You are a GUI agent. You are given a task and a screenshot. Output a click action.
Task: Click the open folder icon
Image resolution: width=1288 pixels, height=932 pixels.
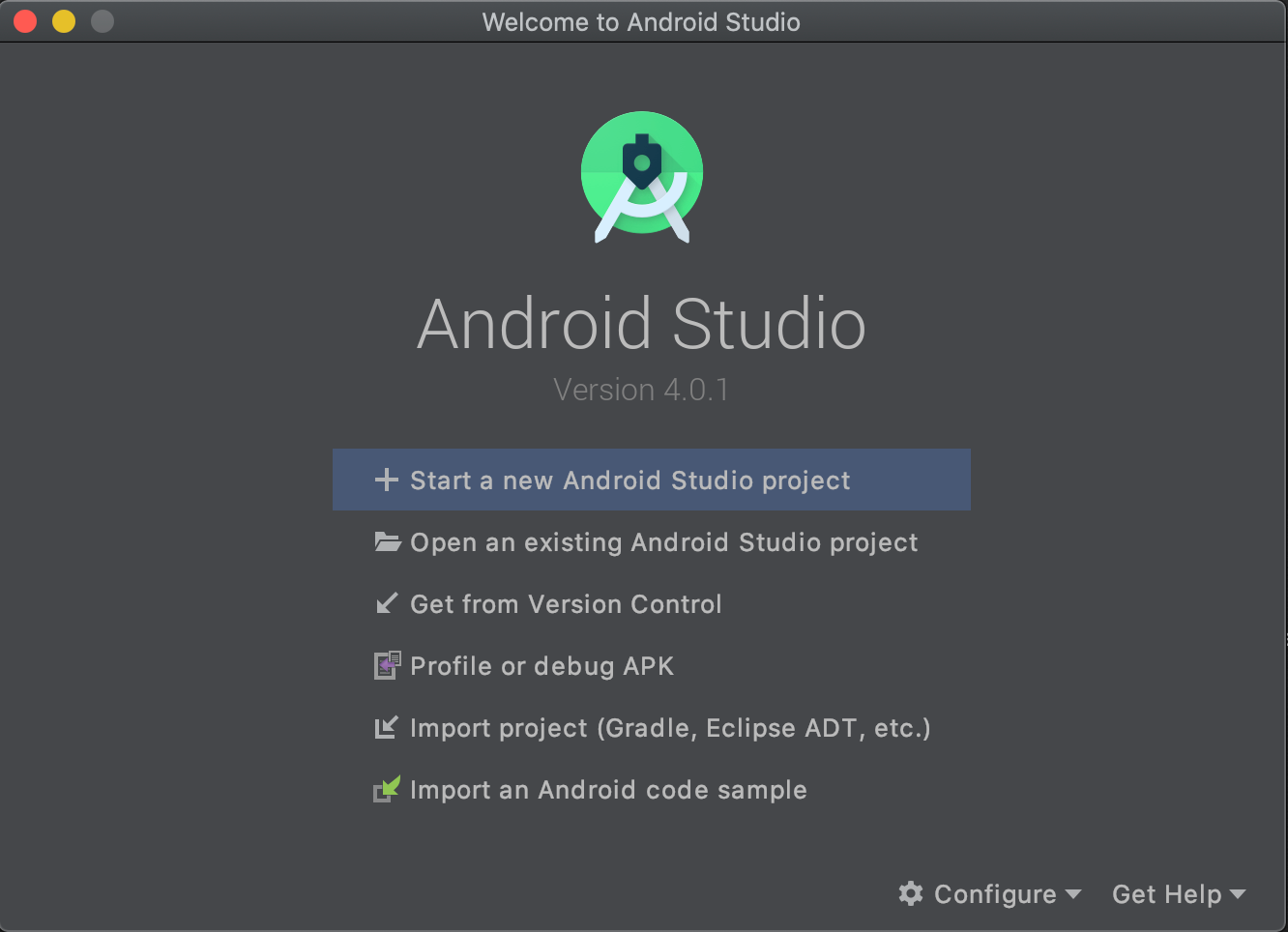tap(388, 541)
